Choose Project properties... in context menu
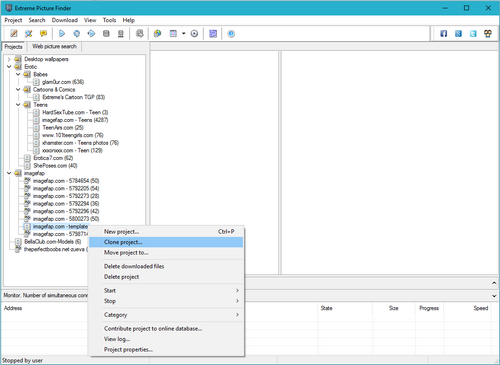This screenshot has height=365, width=500. click(167, 349)
